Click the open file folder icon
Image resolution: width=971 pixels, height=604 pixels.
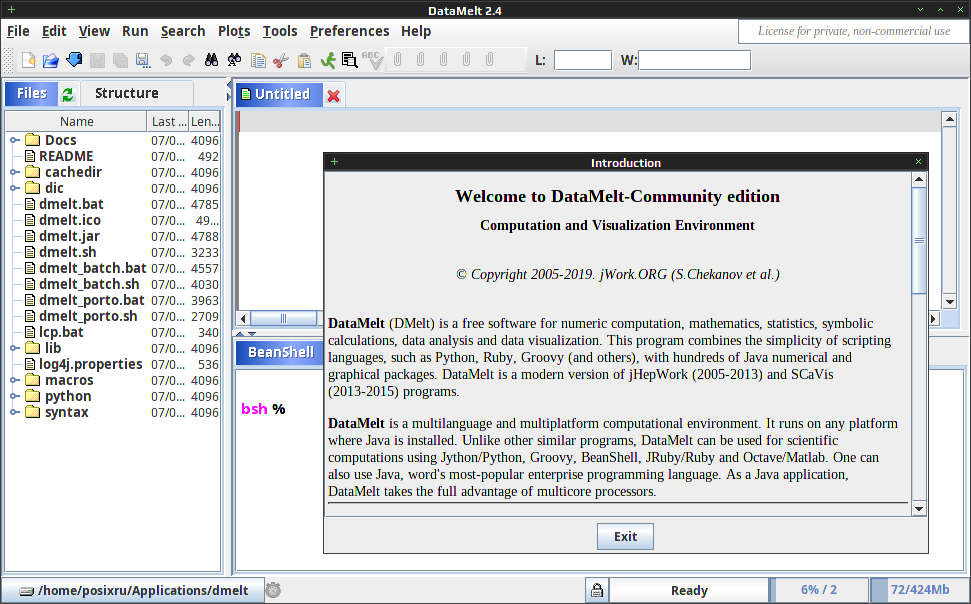point(51,60)
